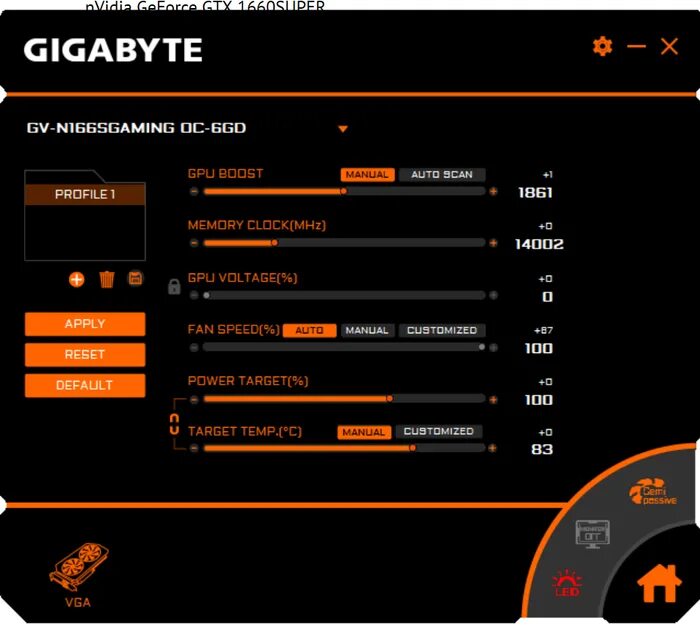Image resolution: width=700 pixels, height=625 pixels.
Task: Set Fan Speed mode to CUSTOMIZED
Action: [442, 330]
